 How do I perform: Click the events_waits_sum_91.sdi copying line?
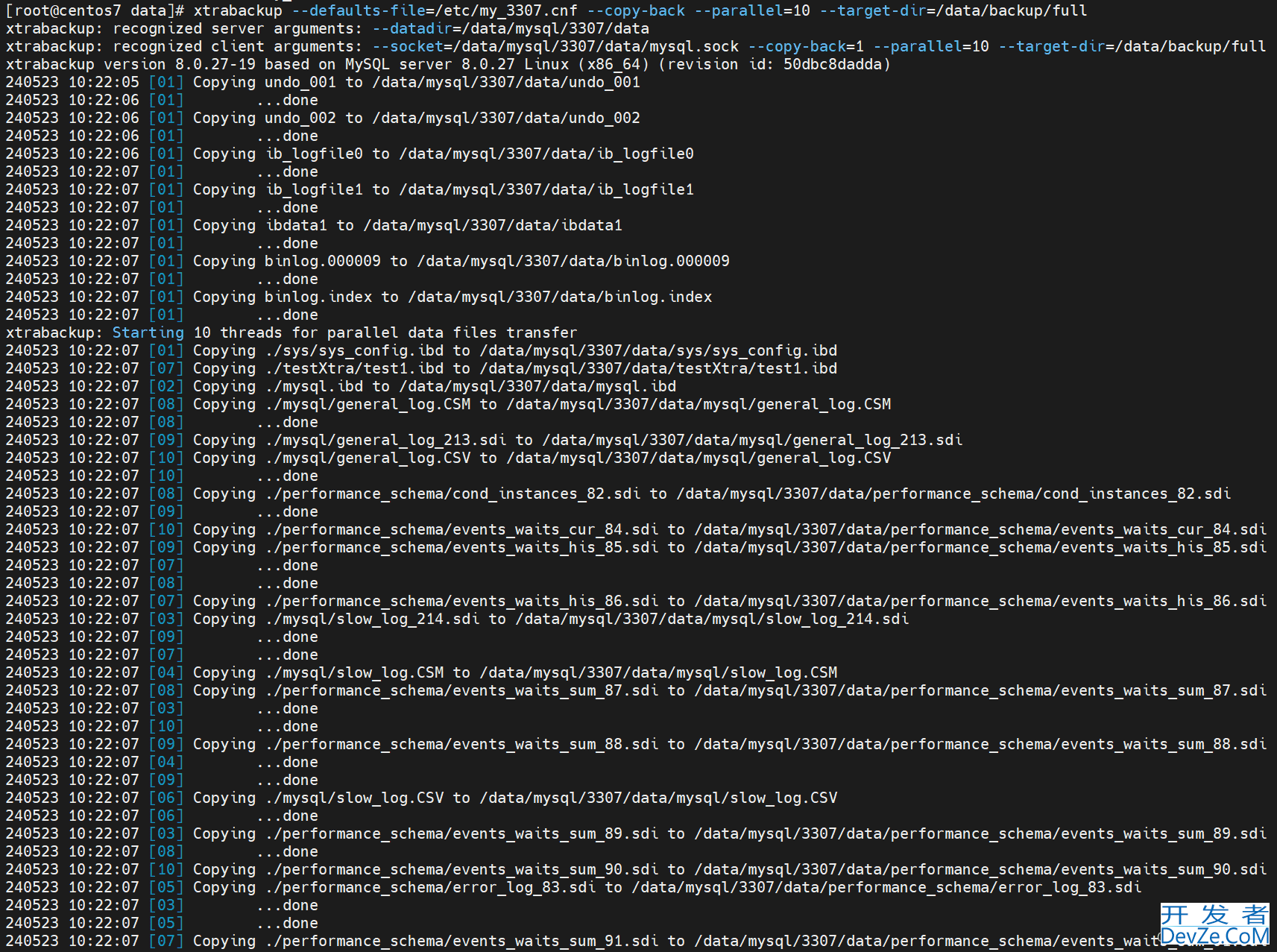point(636,941)
